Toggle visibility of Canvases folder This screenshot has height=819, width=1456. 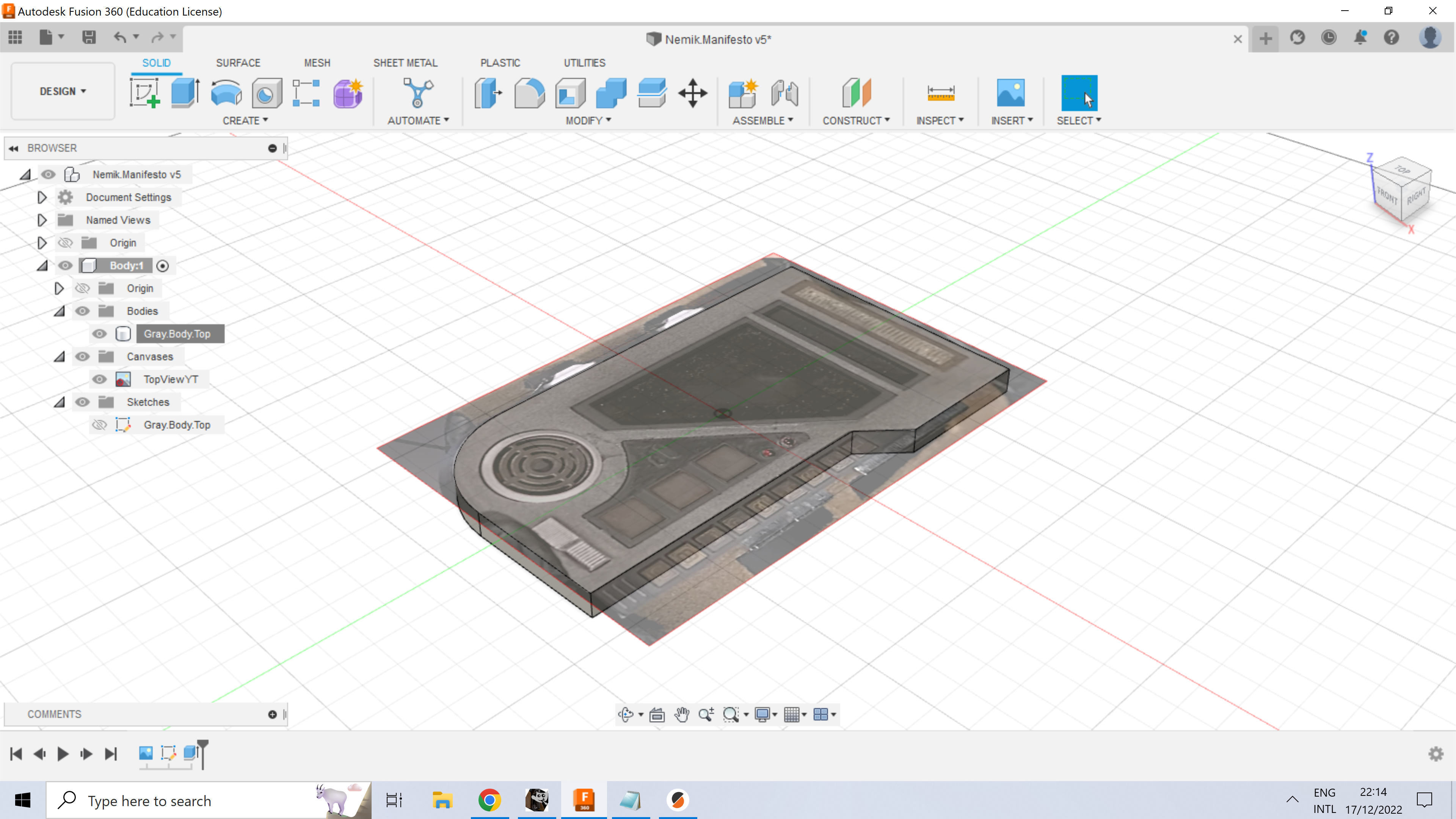83,357
